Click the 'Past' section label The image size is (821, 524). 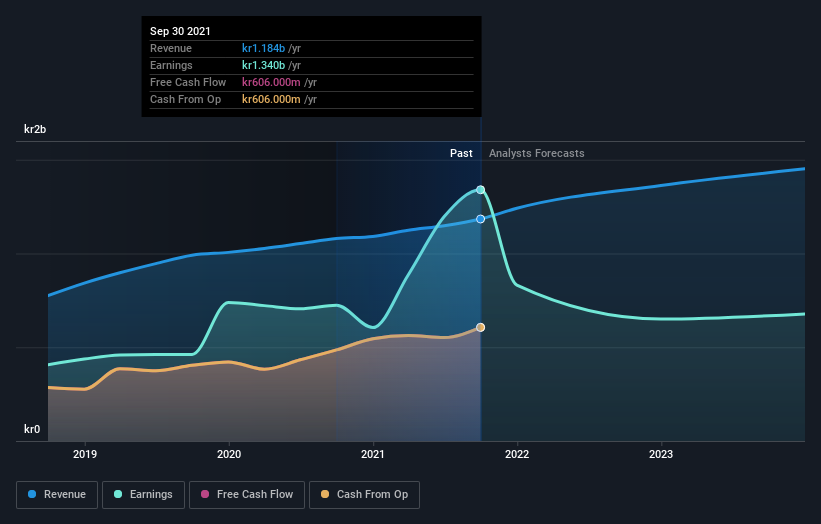click(x=461, y=153)
